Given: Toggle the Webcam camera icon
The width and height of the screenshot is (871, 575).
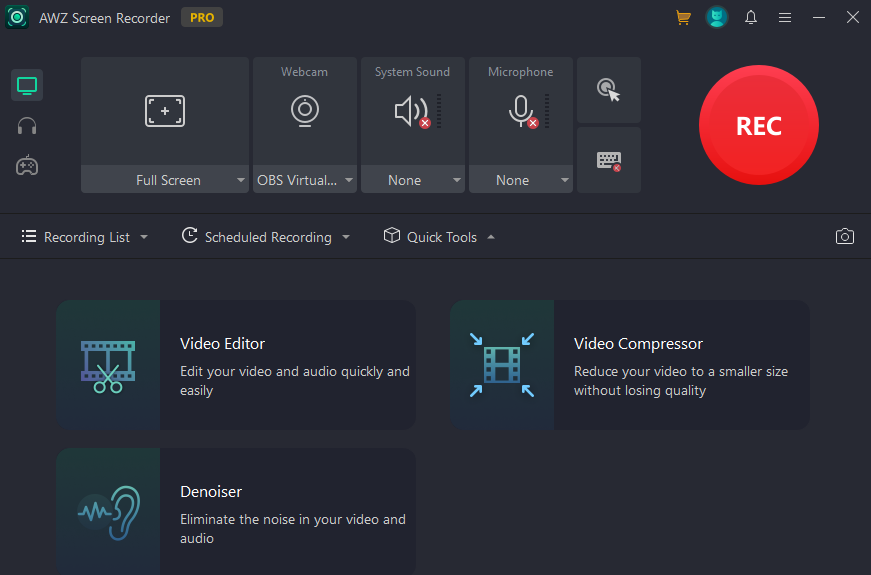Looking at the screenshot, I should (x=305, y=111).
